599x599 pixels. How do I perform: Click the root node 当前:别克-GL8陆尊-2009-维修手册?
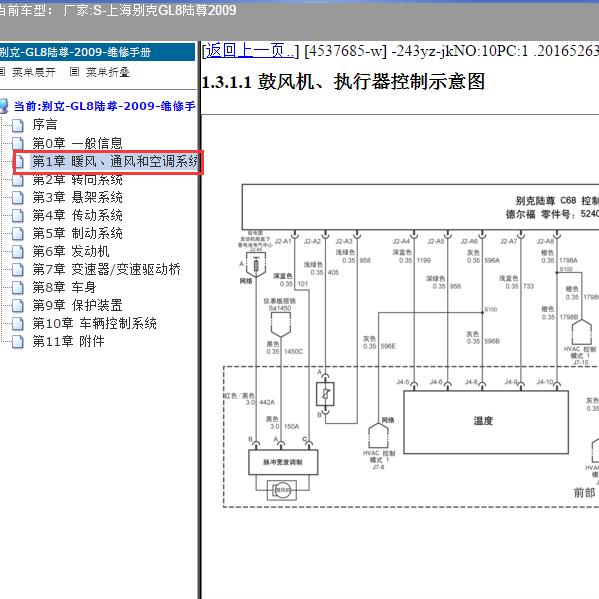click(104, 106)
